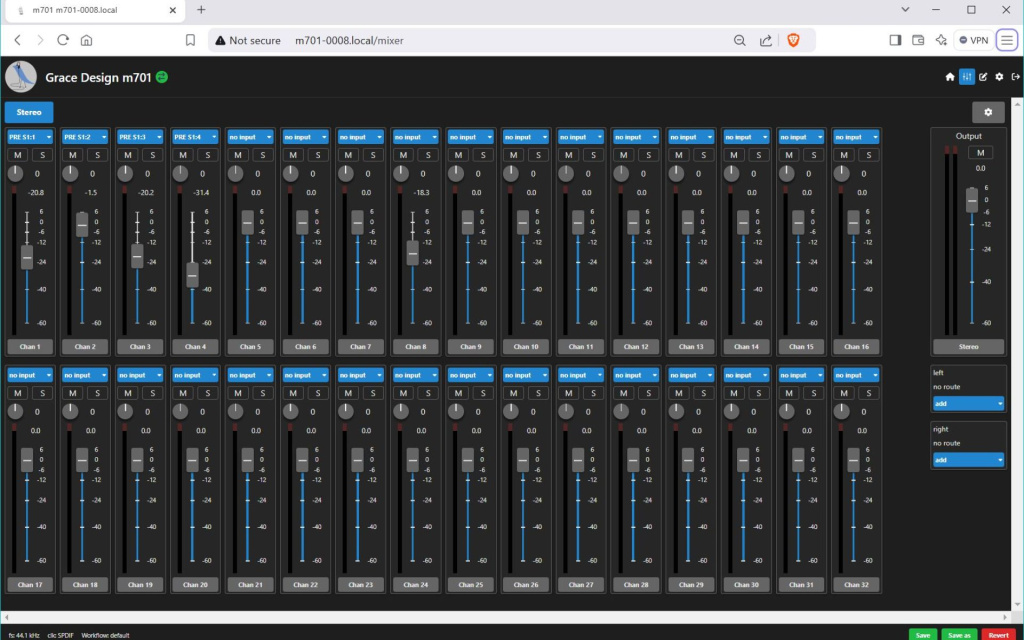Image resolution: width=1024 pixels, height=640 pixels.
Task: Click the clk: SPDIF status bar item
Action: pos(60,634)
